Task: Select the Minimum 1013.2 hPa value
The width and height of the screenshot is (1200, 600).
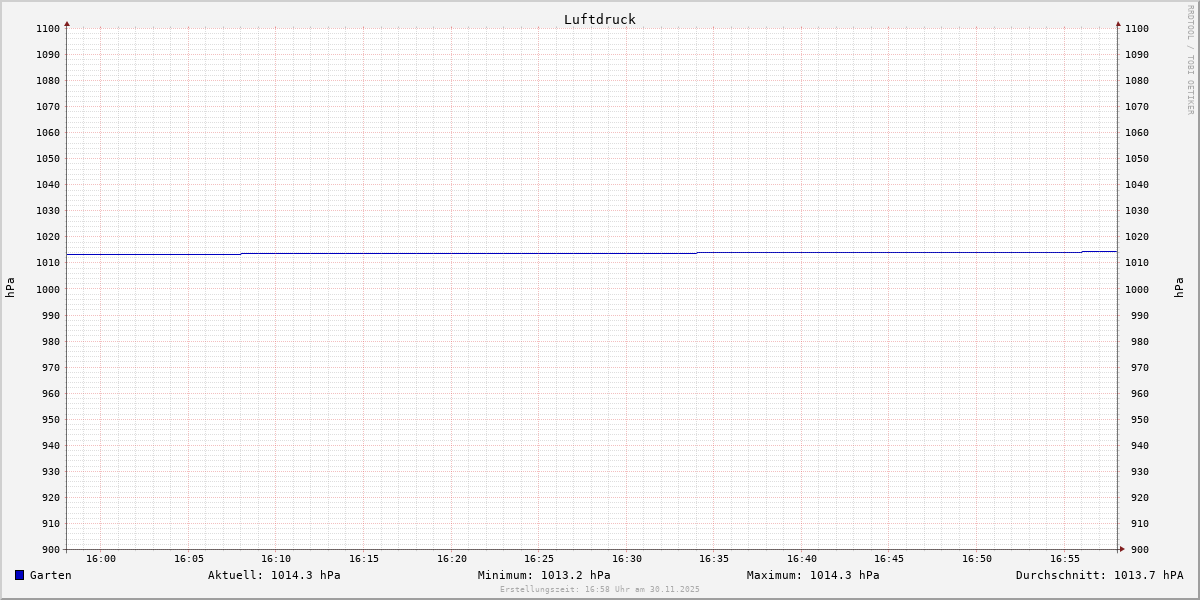Action: click(544, 575)
